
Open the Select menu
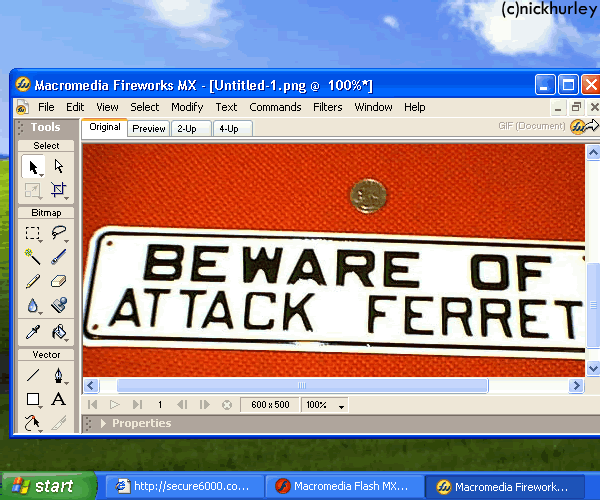click(x=145, y=107)
